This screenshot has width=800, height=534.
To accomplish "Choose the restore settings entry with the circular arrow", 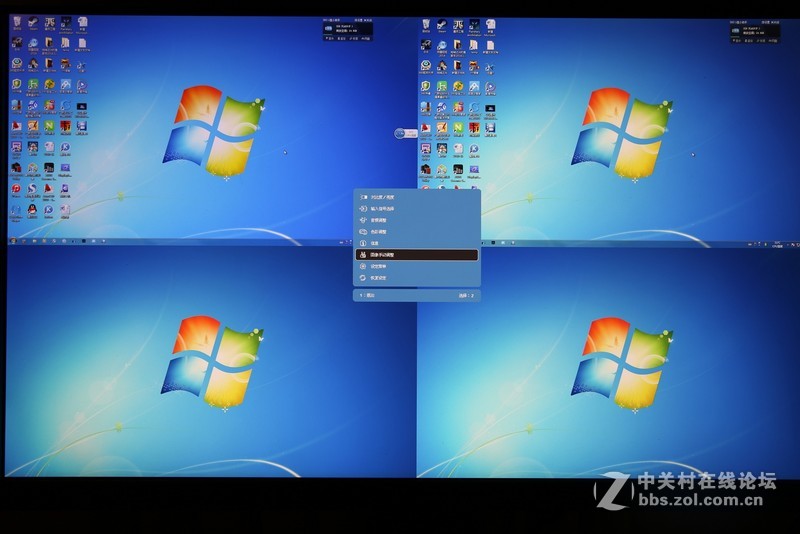I will pos(417,278).
